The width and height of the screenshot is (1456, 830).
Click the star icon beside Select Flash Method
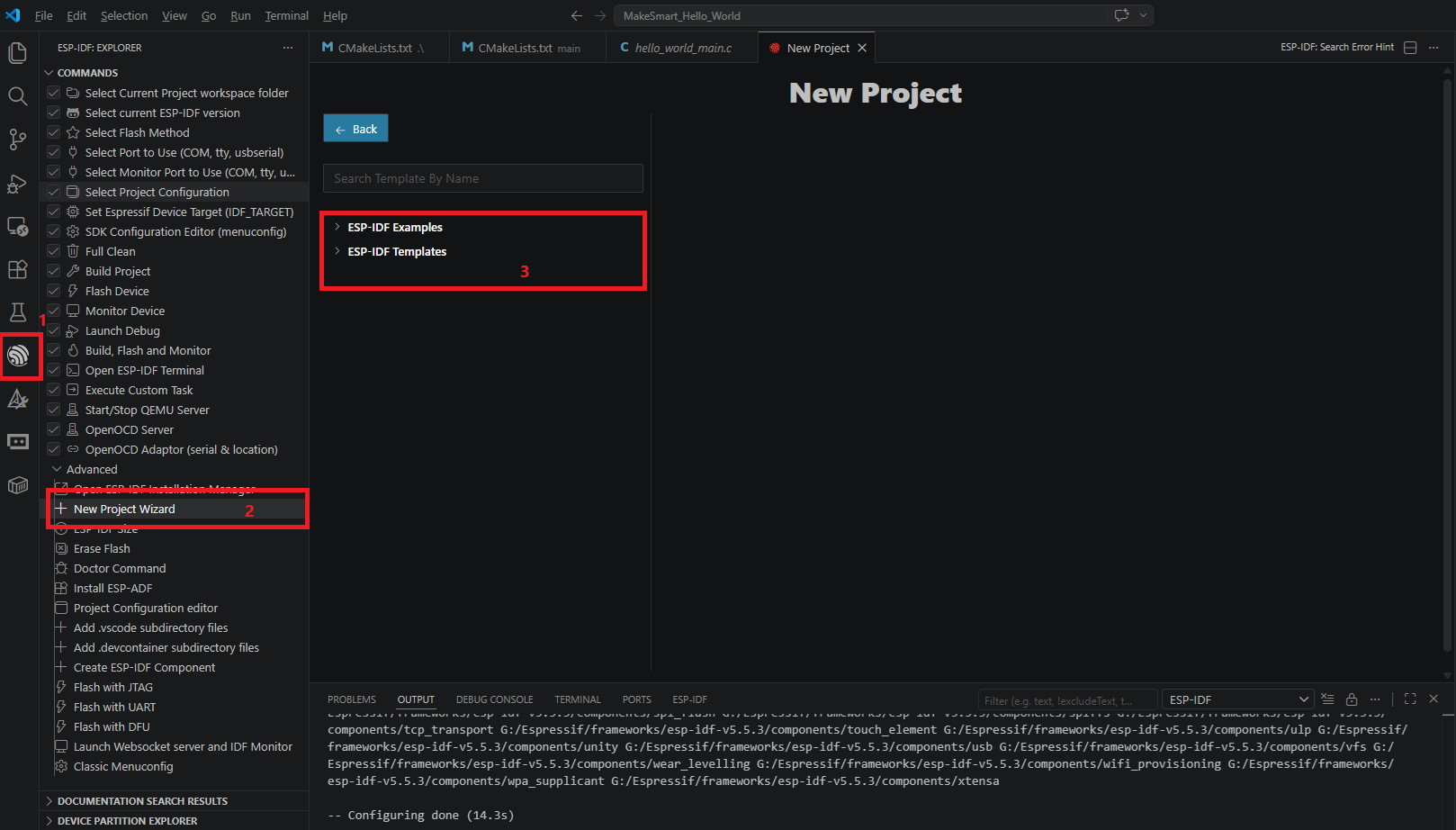tap(73, 132)
